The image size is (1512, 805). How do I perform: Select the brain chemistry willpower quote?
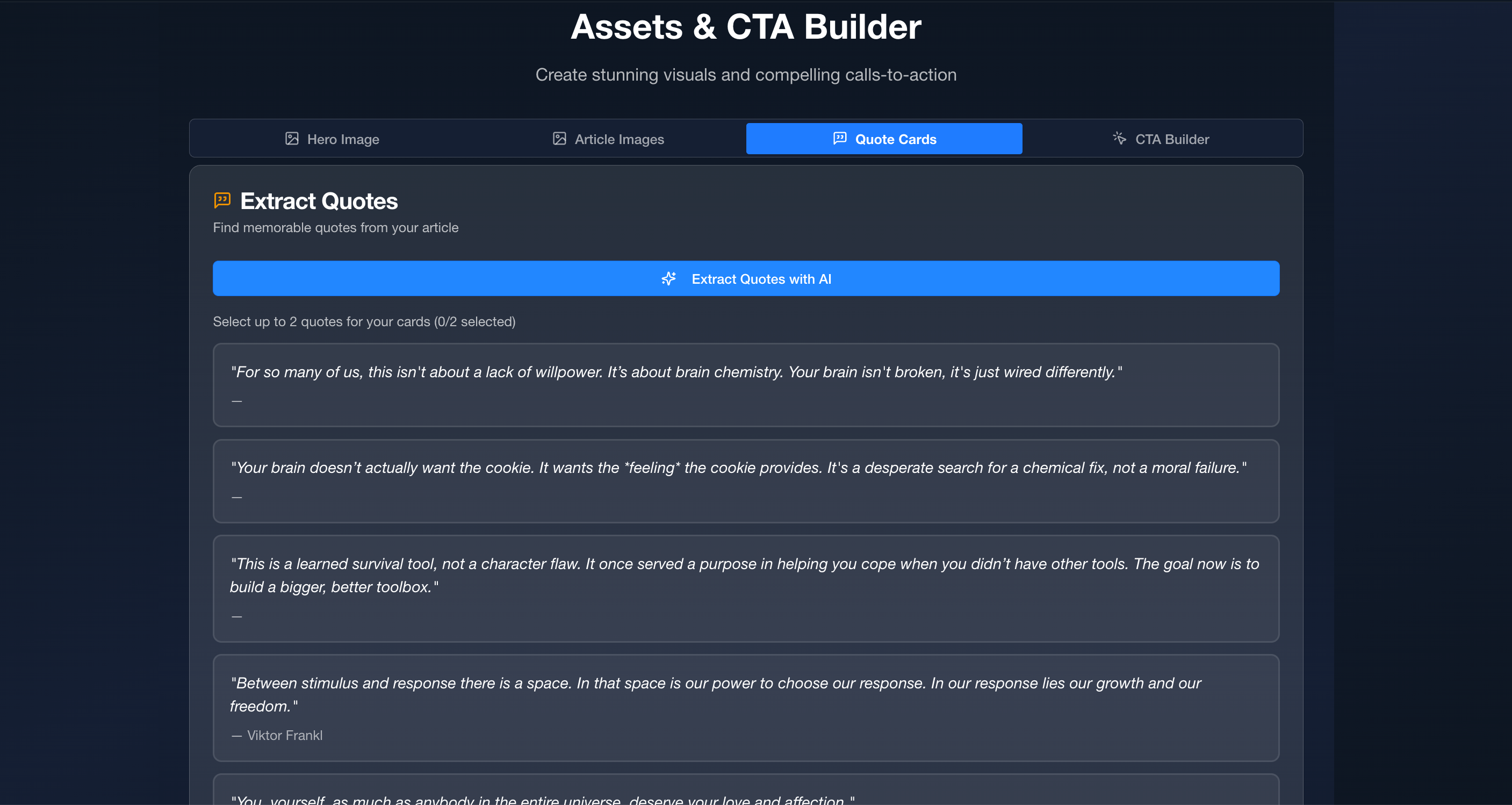pyautogui.click(x=745, y=385)
